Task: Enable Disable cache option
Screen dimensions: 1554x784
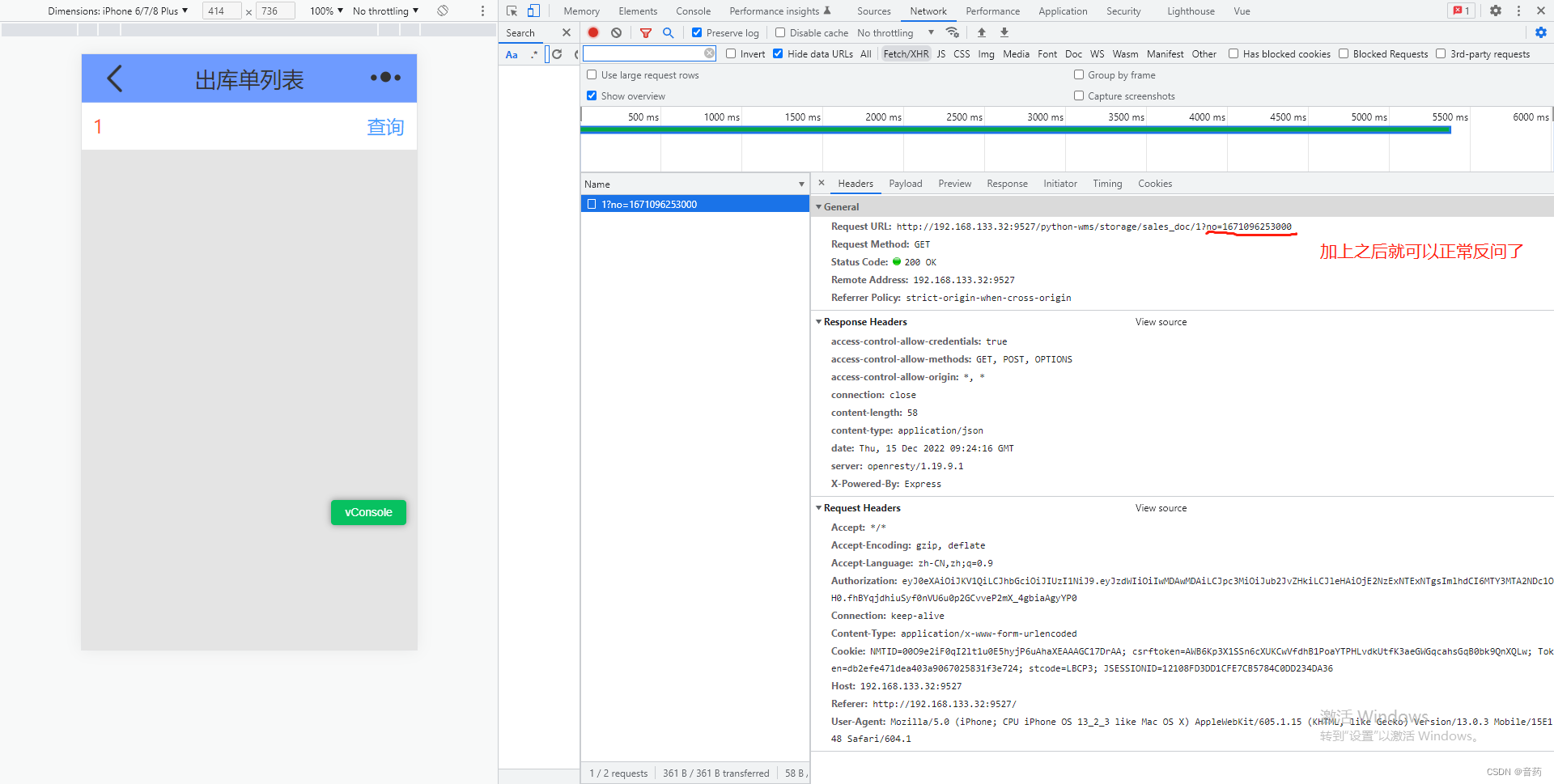Action: (x=780, y=32)
